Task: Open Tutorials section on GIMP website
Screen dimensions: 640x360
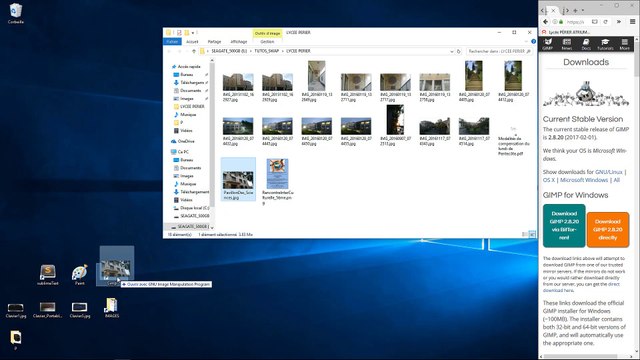Action: tap(605, 44)
